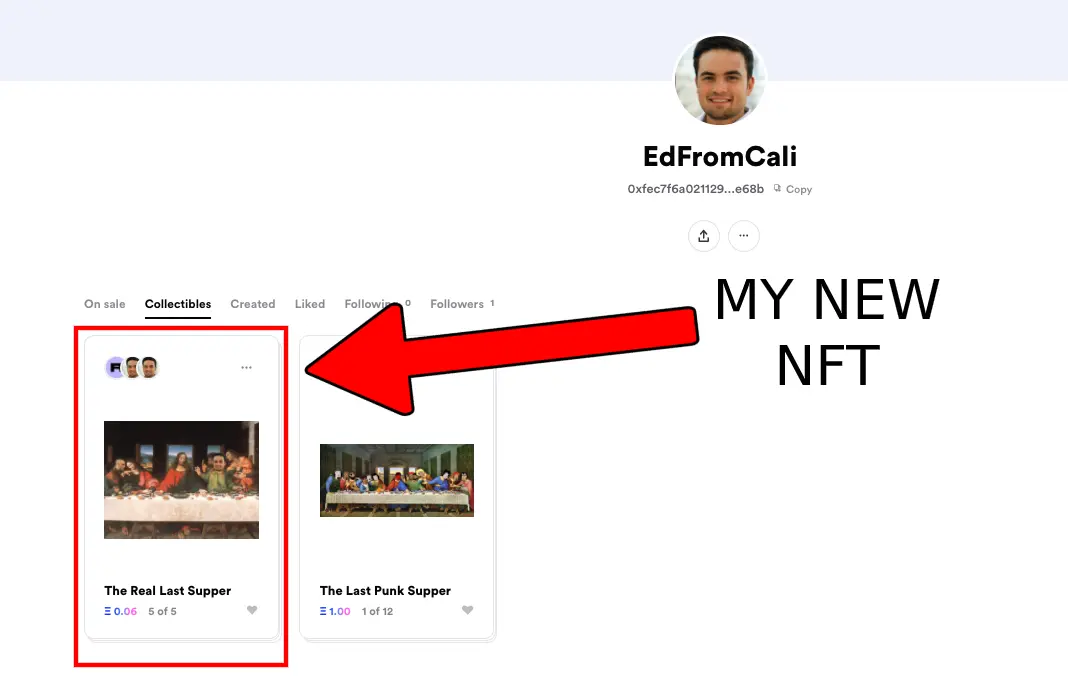
Task: Click the 1.00 ETH price
Action: 335,611
